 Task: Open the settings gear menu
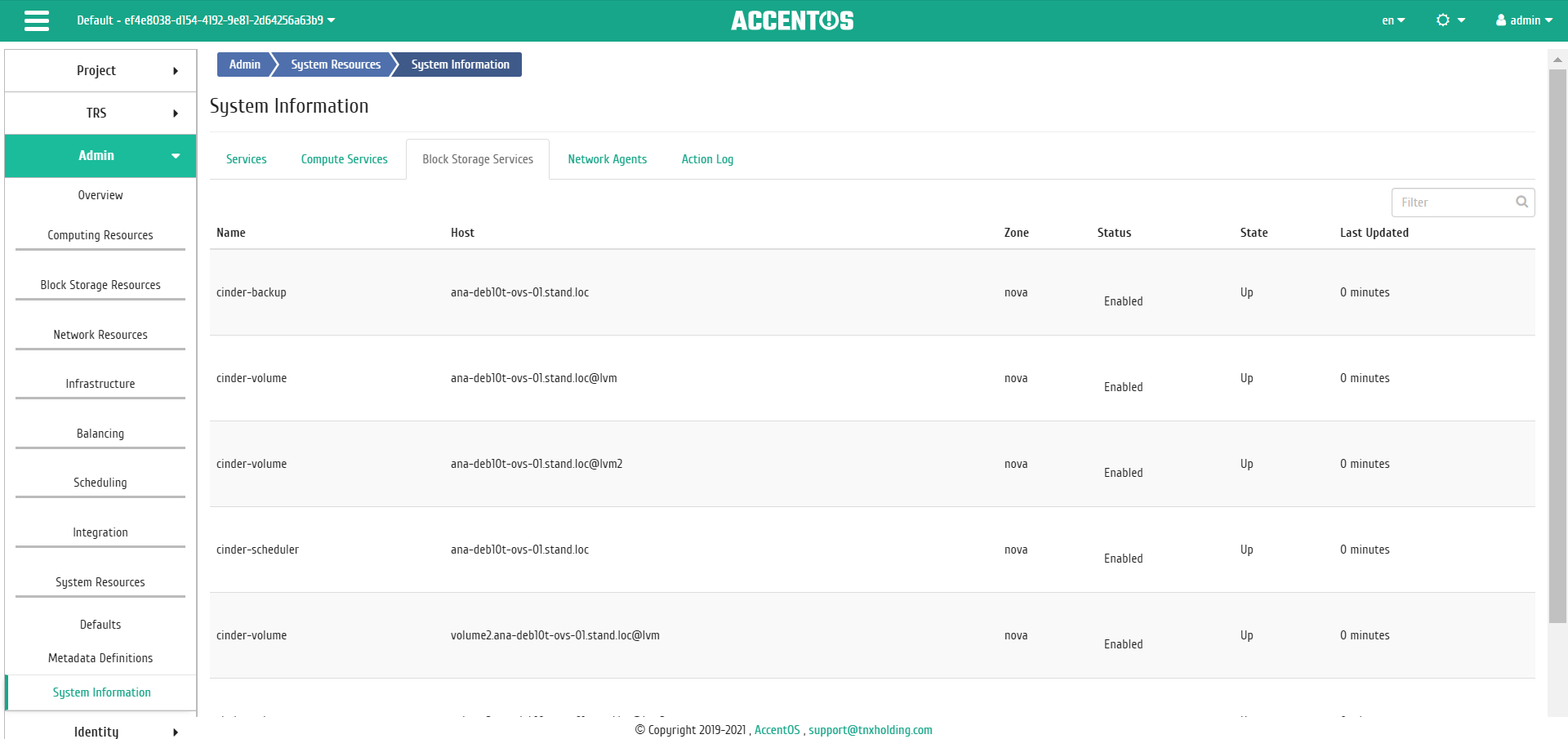tap(1450, 20)
